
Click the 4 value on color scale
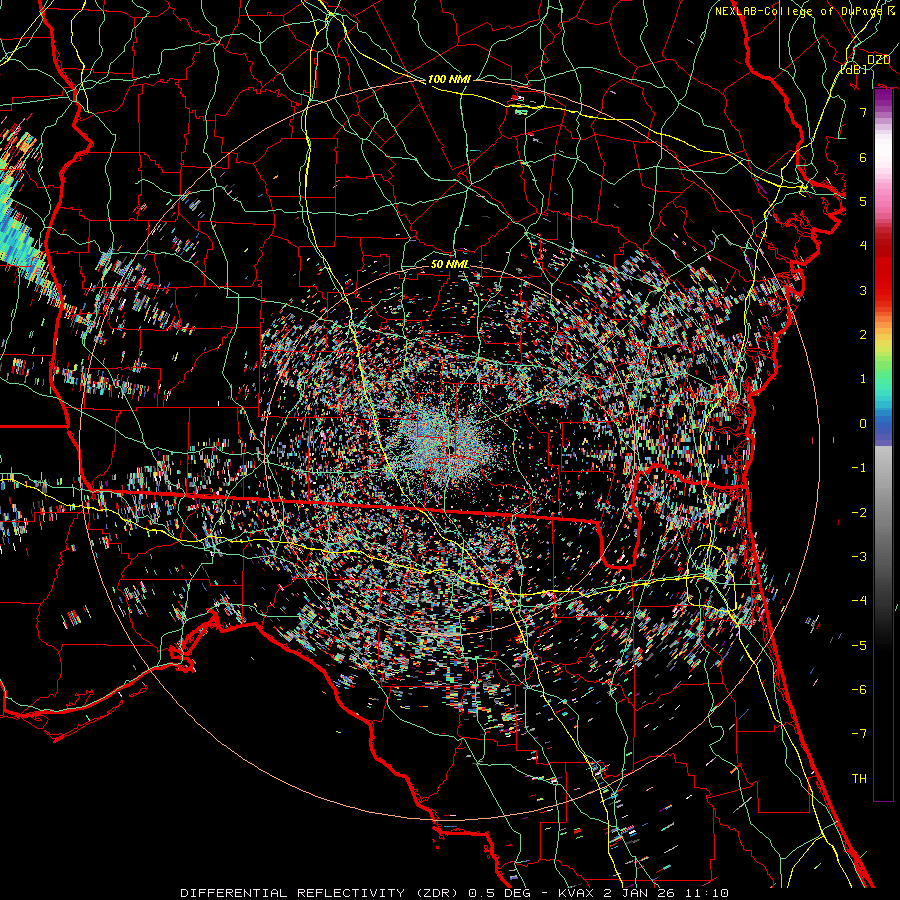coord(863,246)
